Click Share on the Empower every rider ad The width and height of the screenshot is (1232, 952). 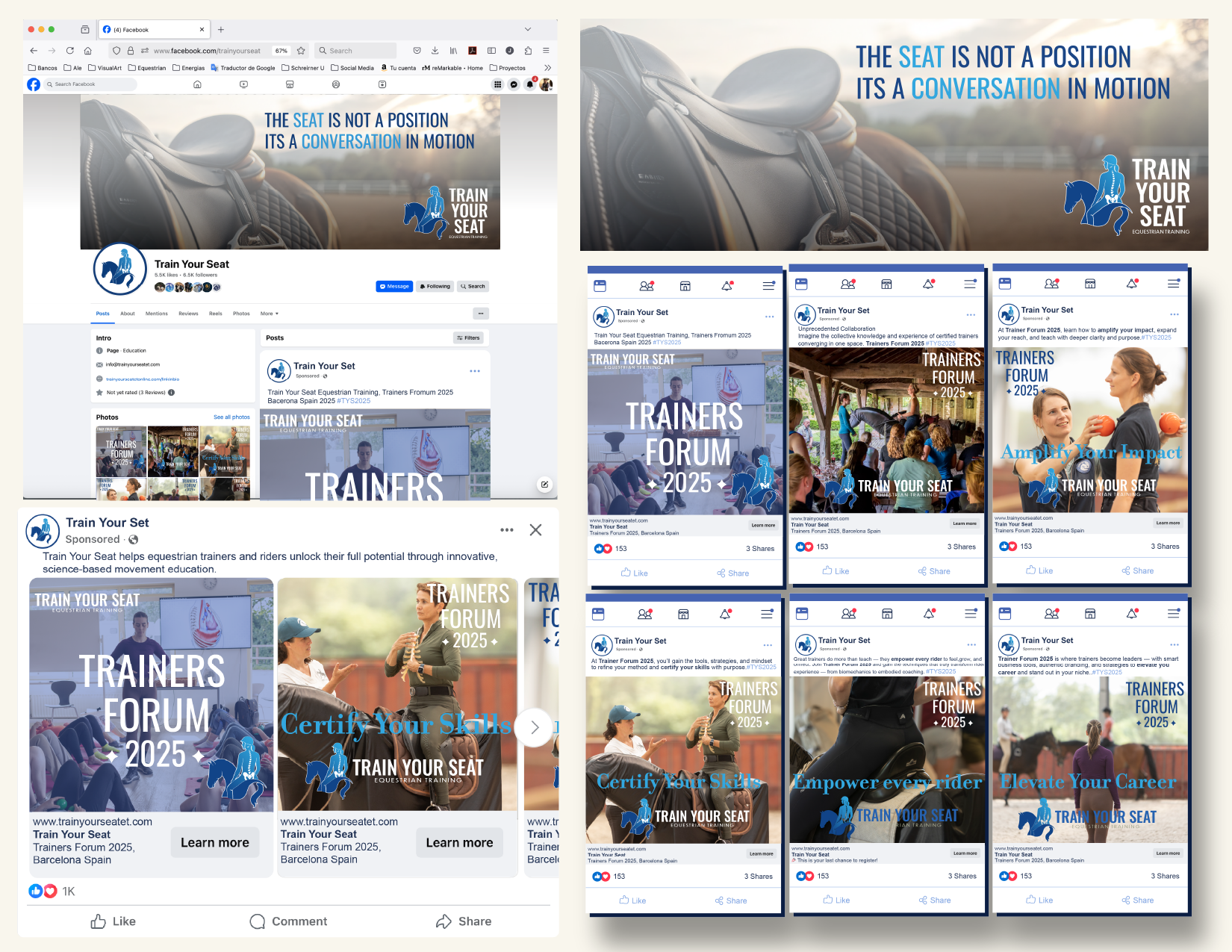[934, 900]
